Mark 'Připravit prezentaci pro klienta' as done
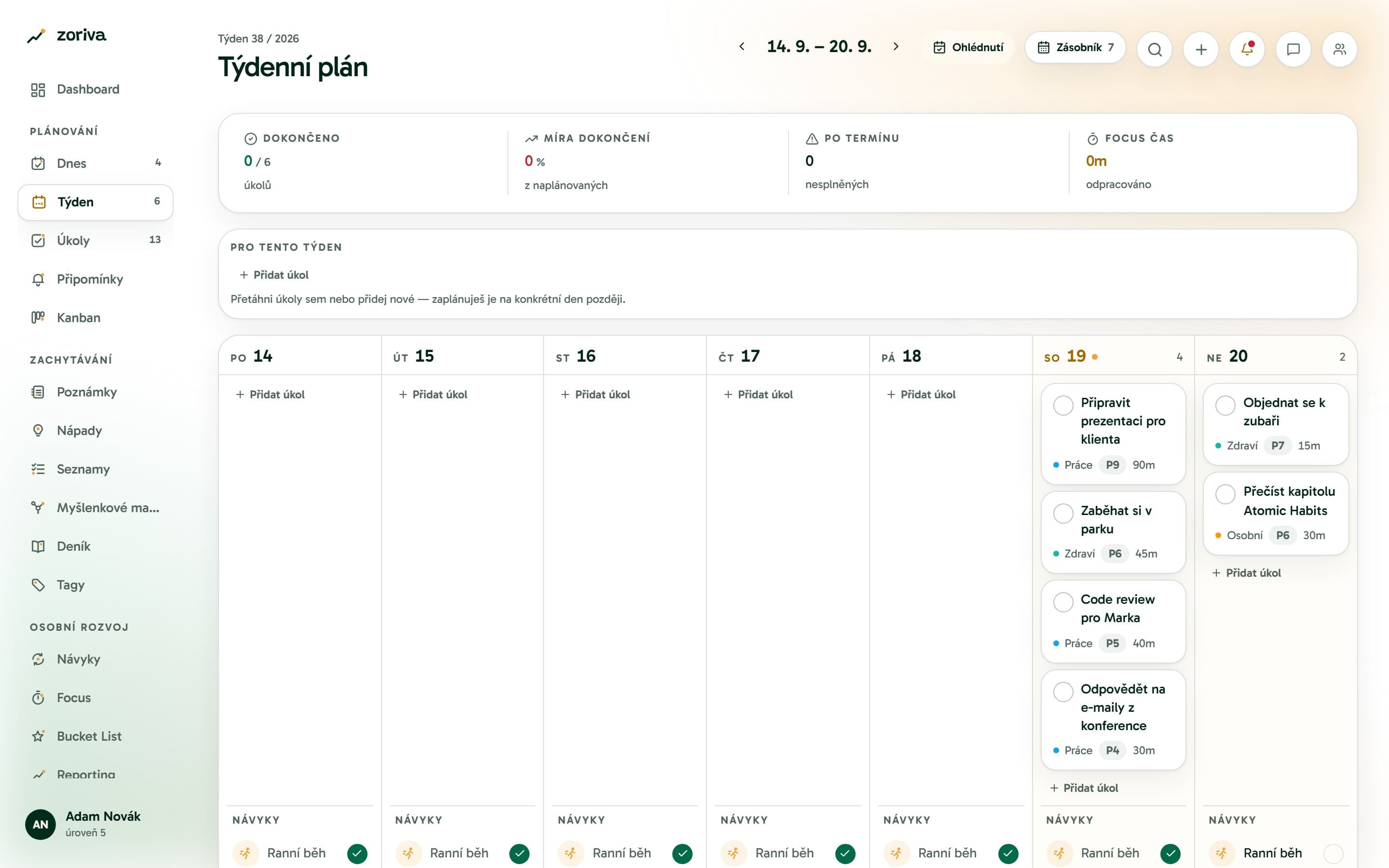Viewport: 1389px width, 868px height. (x=1063, y=405)
